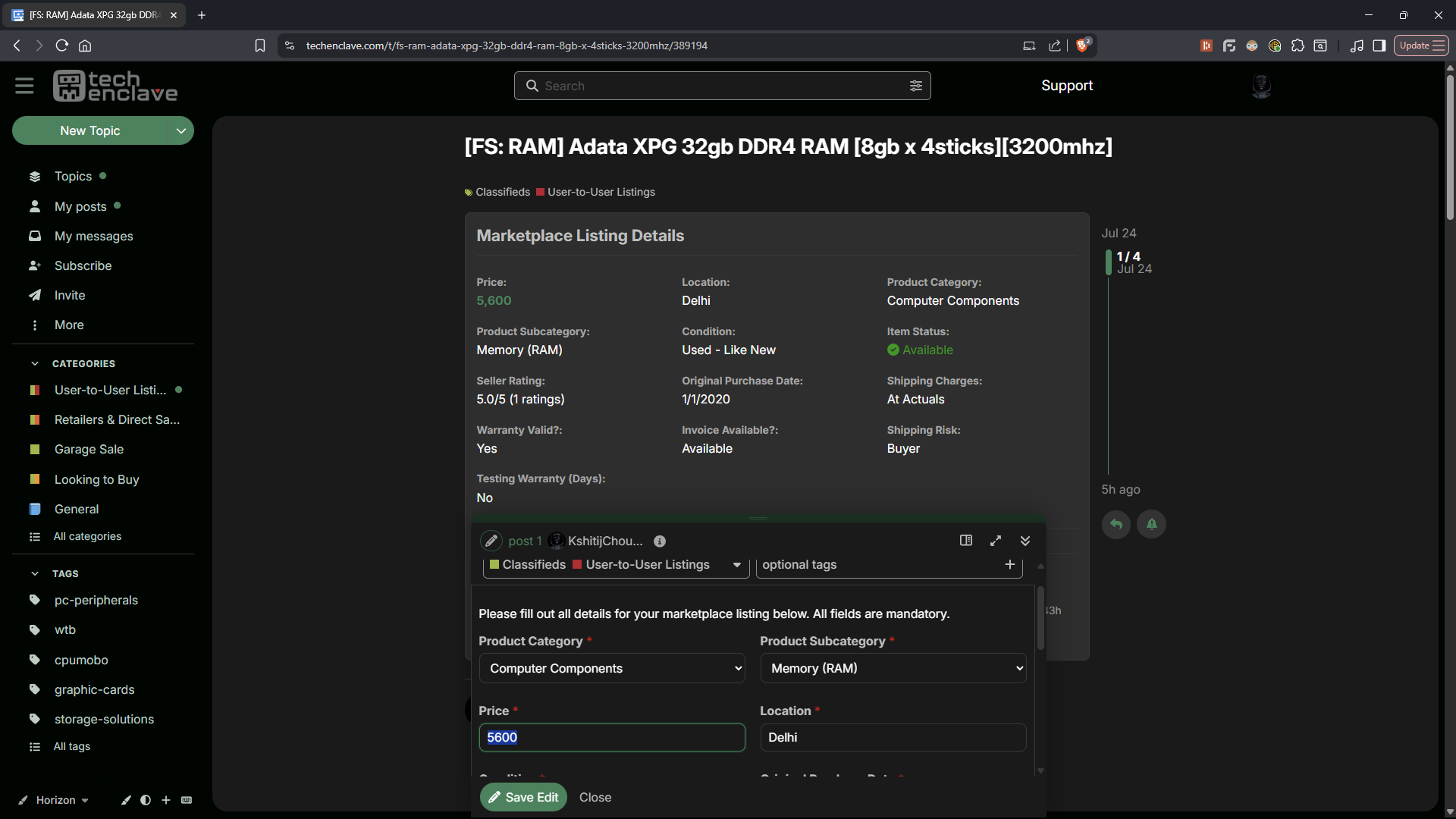Select Invite in the sidebar
Screen dimensions: 1456x819
[x=69, y=295]
